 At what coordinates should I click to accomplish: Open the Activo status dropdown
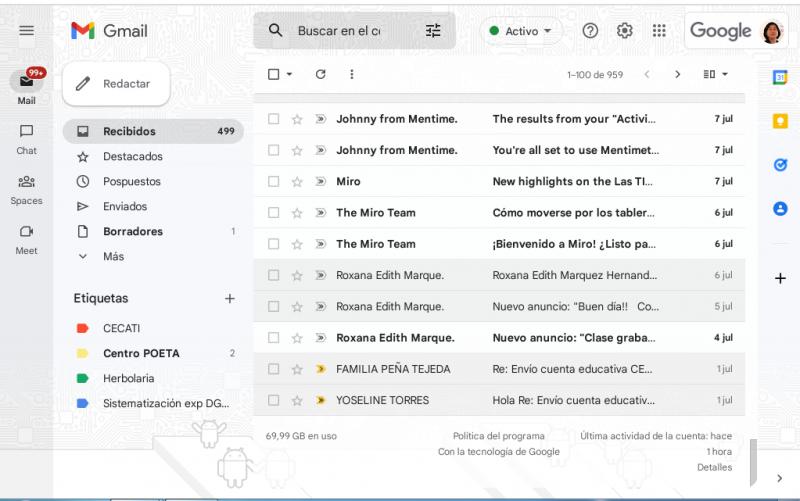(x=521, y=31)
